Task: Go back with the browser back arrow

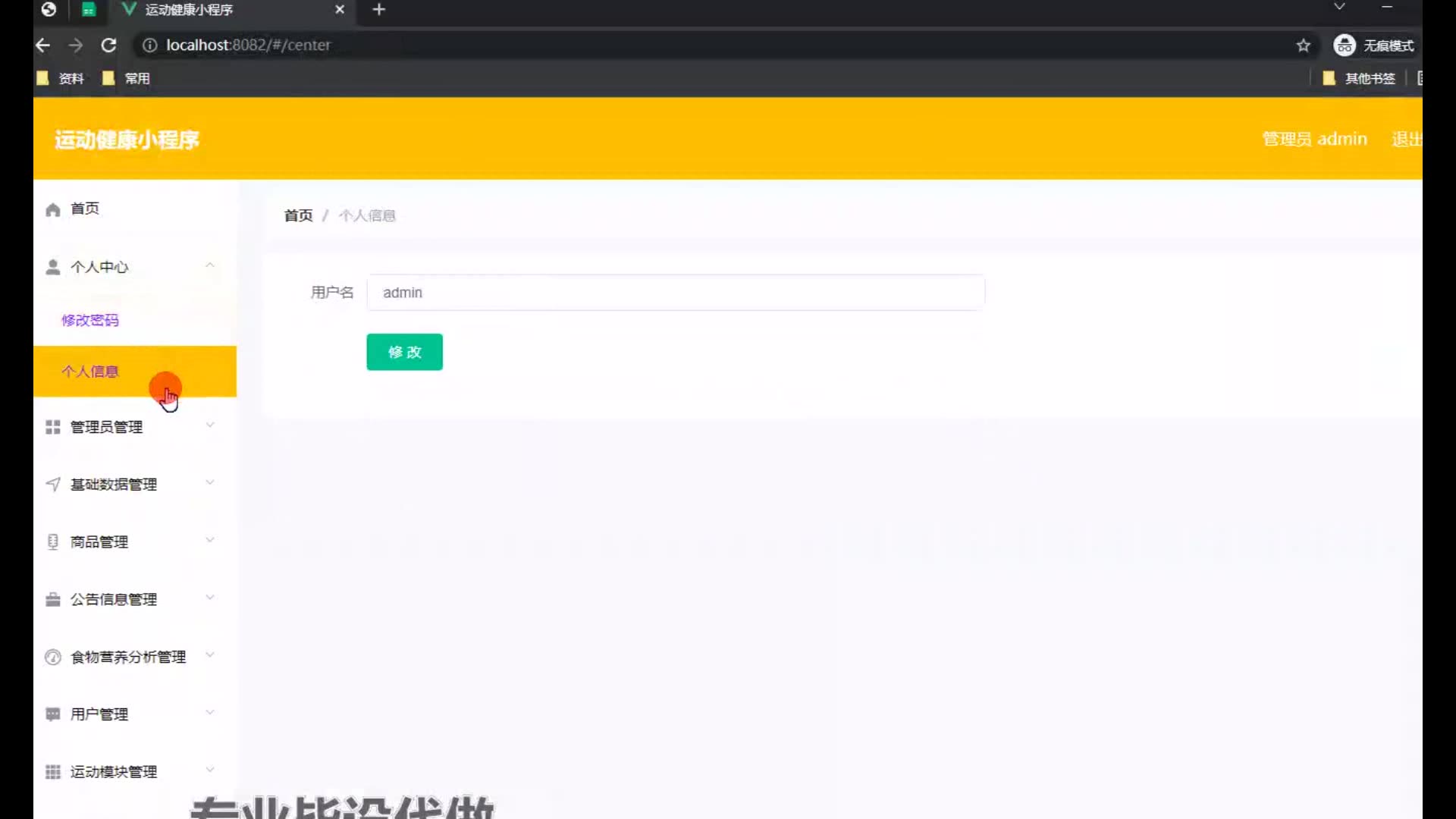Action: [42, 45]
